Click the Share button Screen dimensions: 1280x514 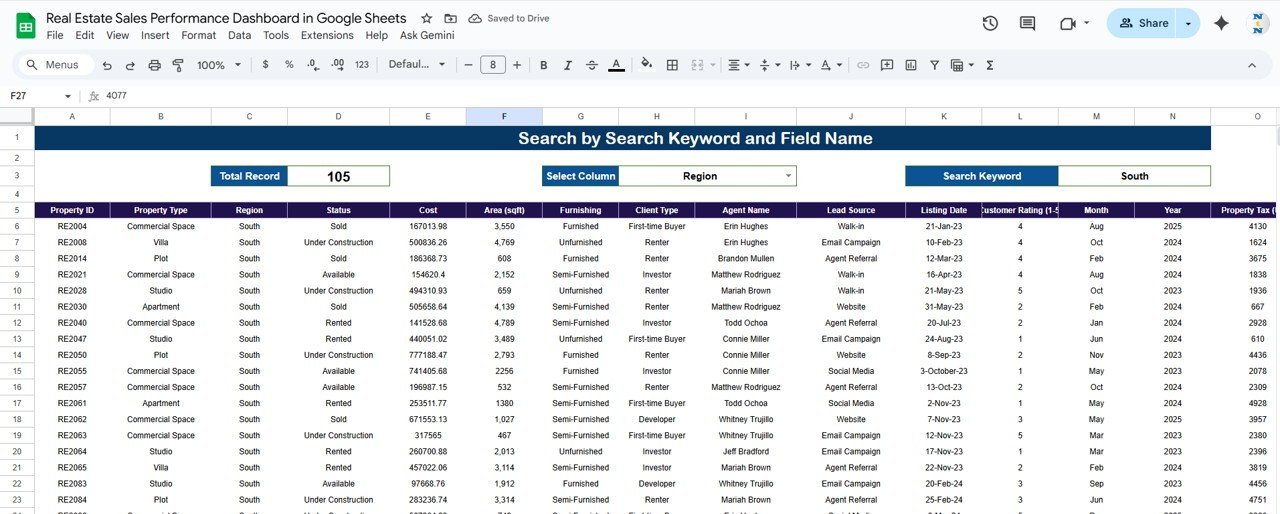[x=1143, y=23]
